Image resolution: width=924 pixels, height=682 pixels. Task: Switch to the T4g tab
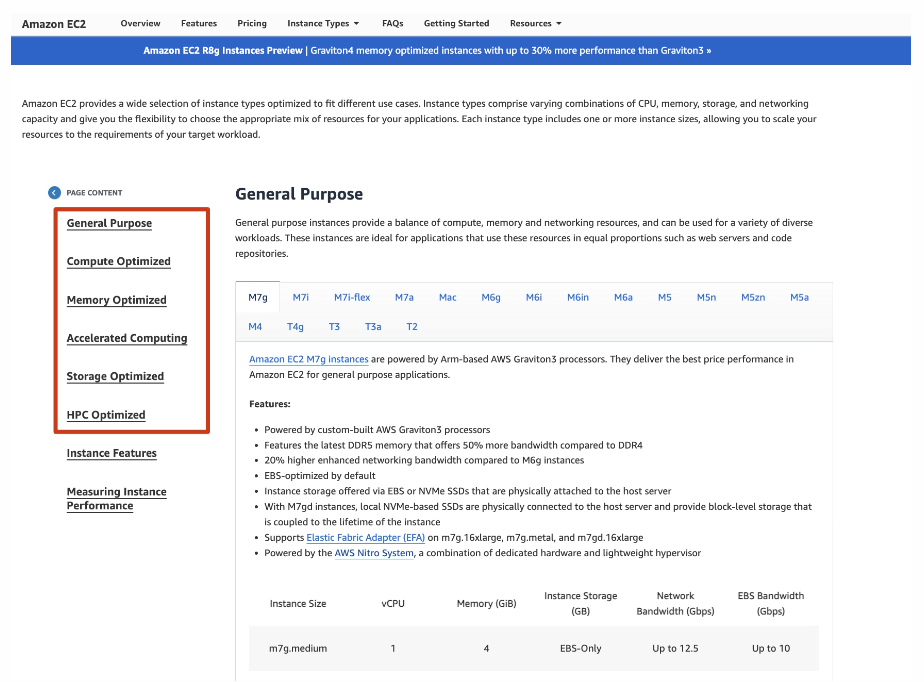295,326
